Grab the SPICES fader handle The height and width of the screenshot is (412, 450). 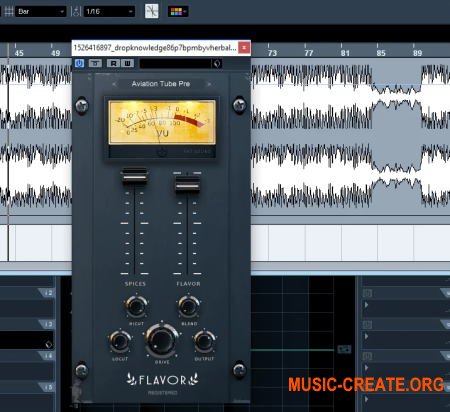134,175
